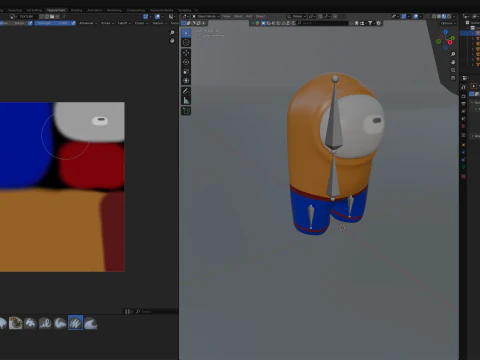This screenshot has height=360, width=480.
Task: Toggle the viewport overlays button
Action: tap(415, 16)
